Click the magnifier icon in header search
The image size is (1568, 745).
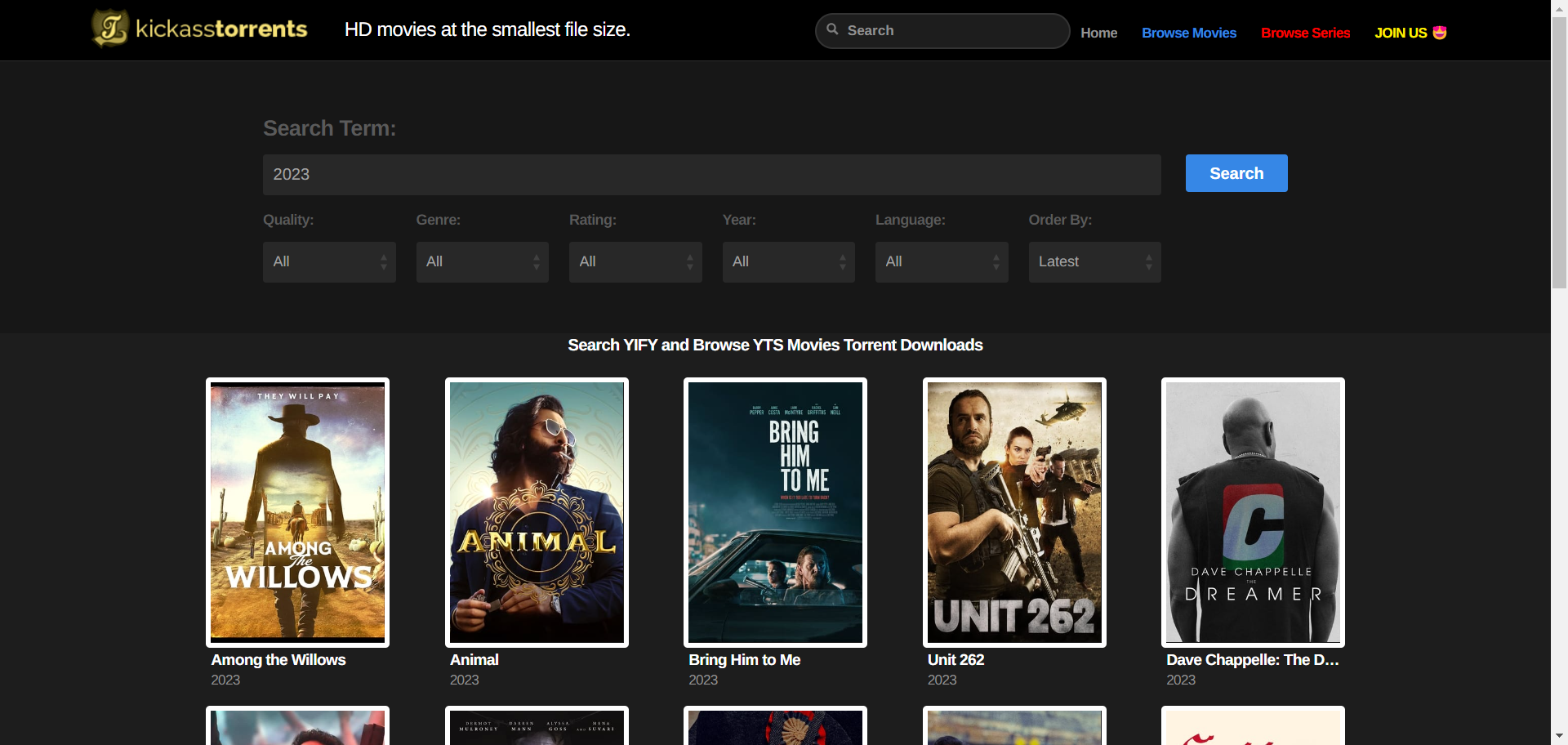tap(832, 29)
